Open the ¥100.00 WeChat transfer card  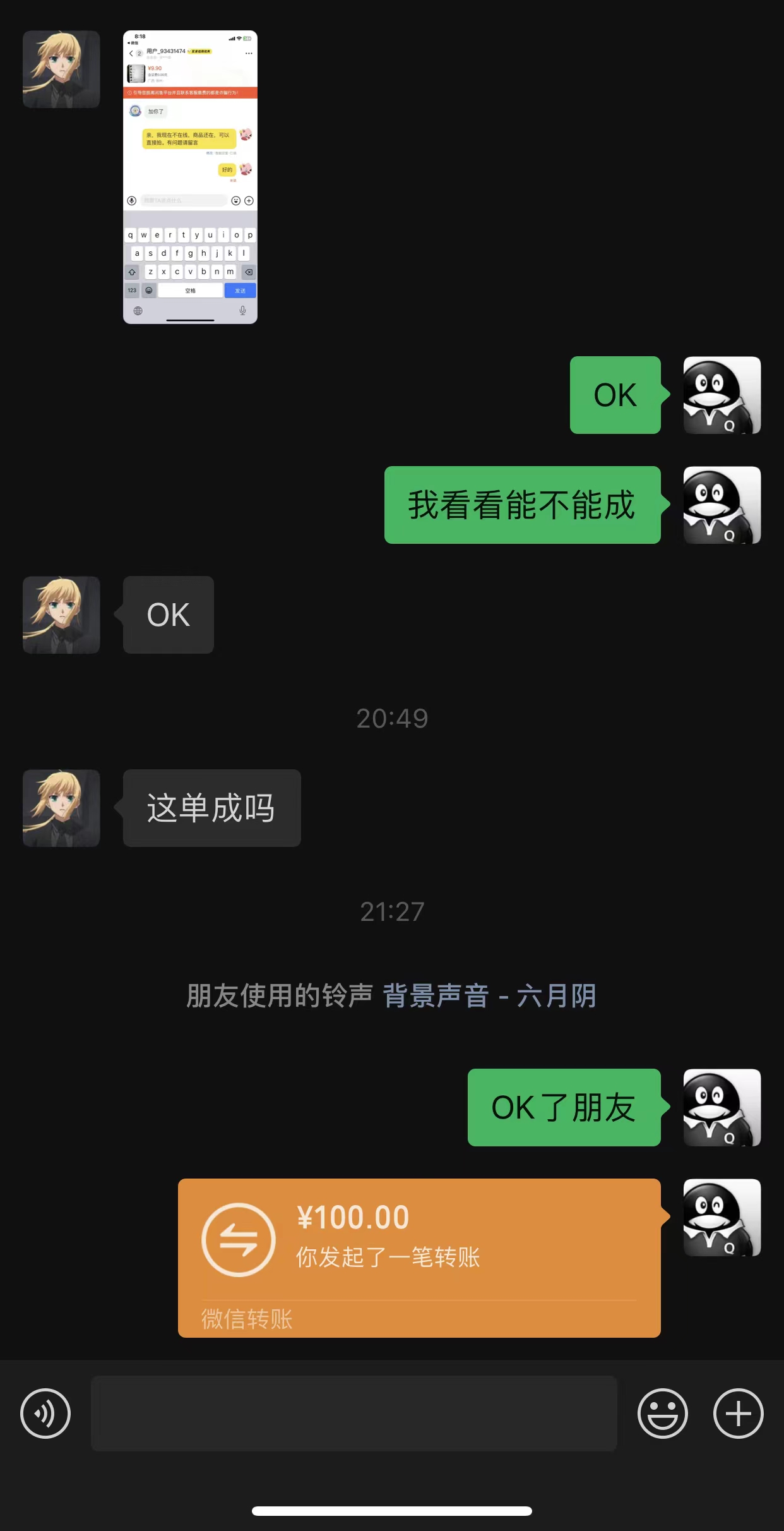click(419, 1258)
